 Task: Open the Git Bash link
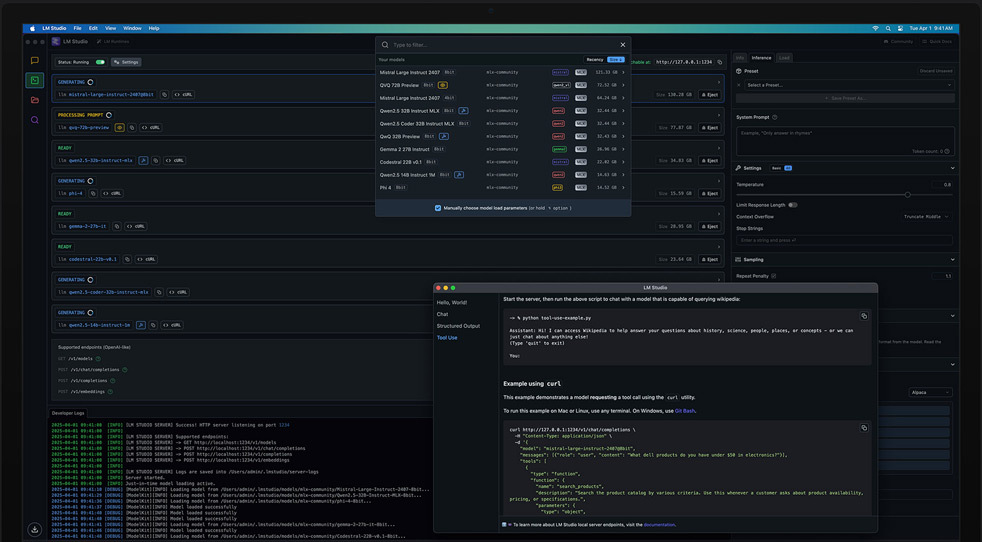684,410
